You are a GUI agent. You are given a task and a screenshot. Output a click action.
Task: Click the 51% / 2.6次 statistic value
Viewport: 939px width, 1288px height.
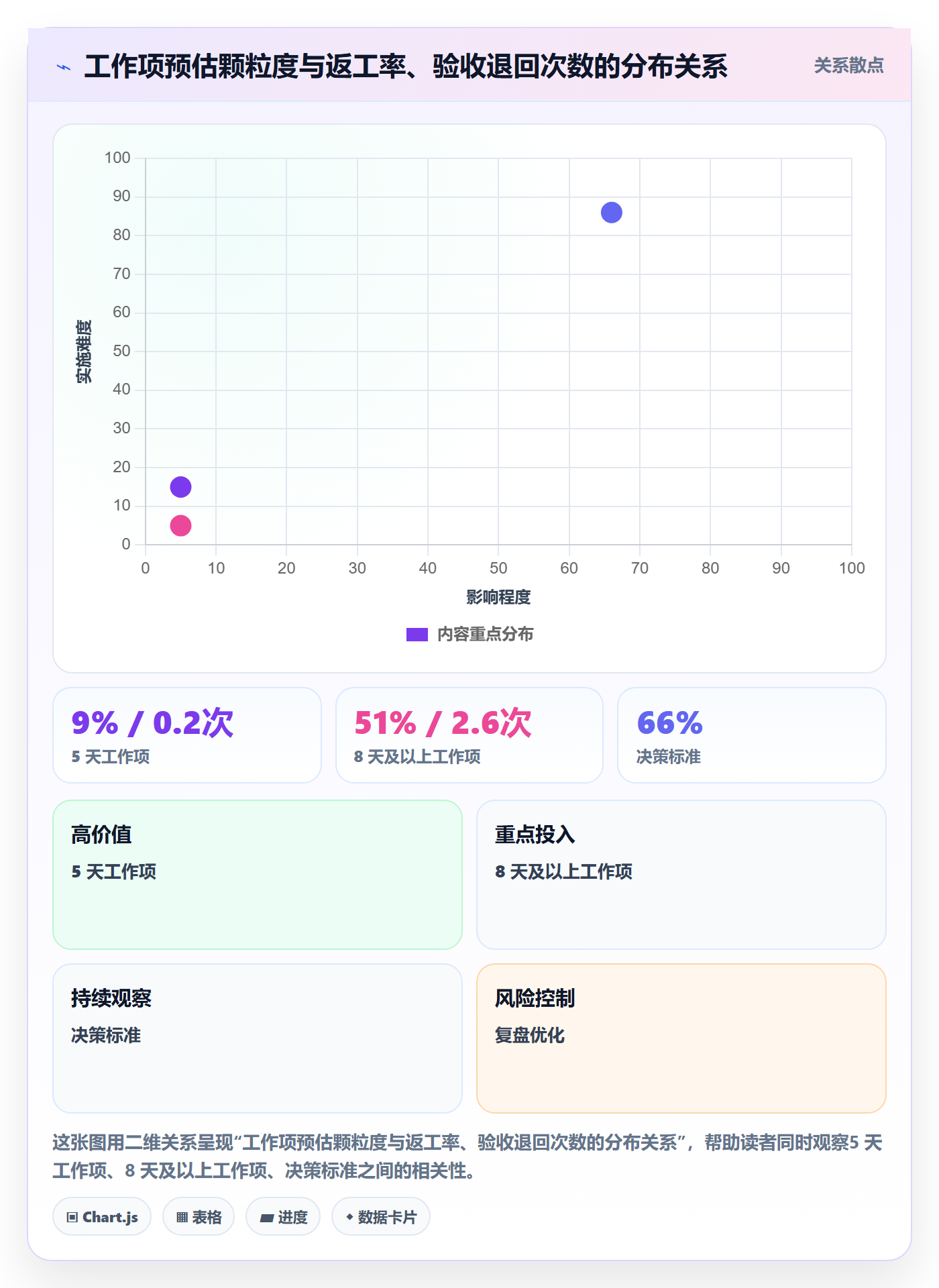tap(443, 723)
